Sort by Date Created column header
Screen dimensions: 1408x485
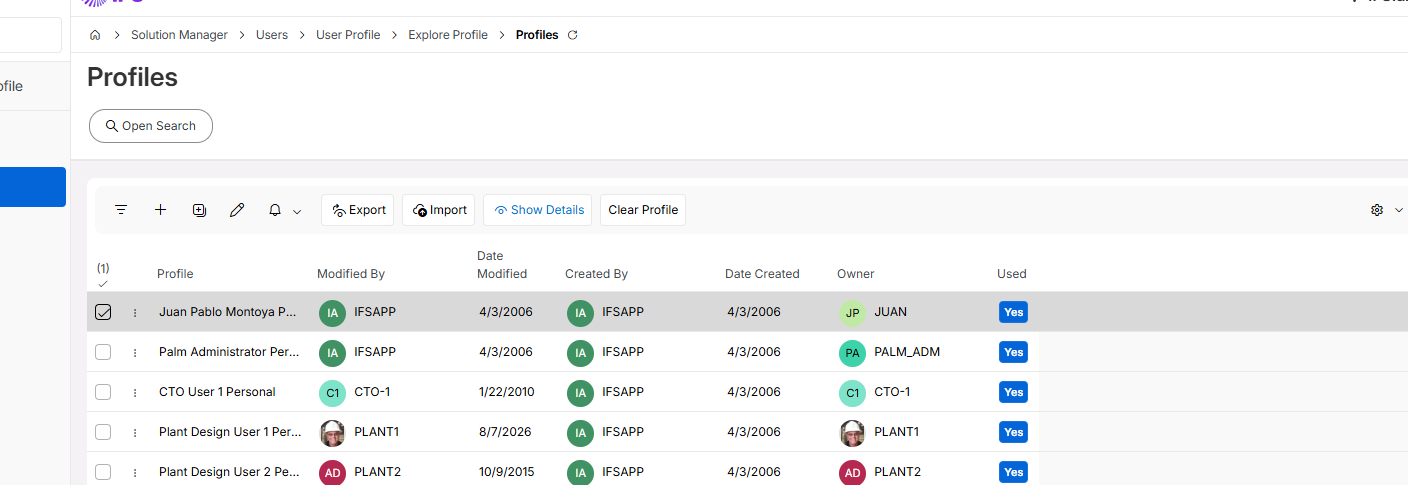[762, 274]
